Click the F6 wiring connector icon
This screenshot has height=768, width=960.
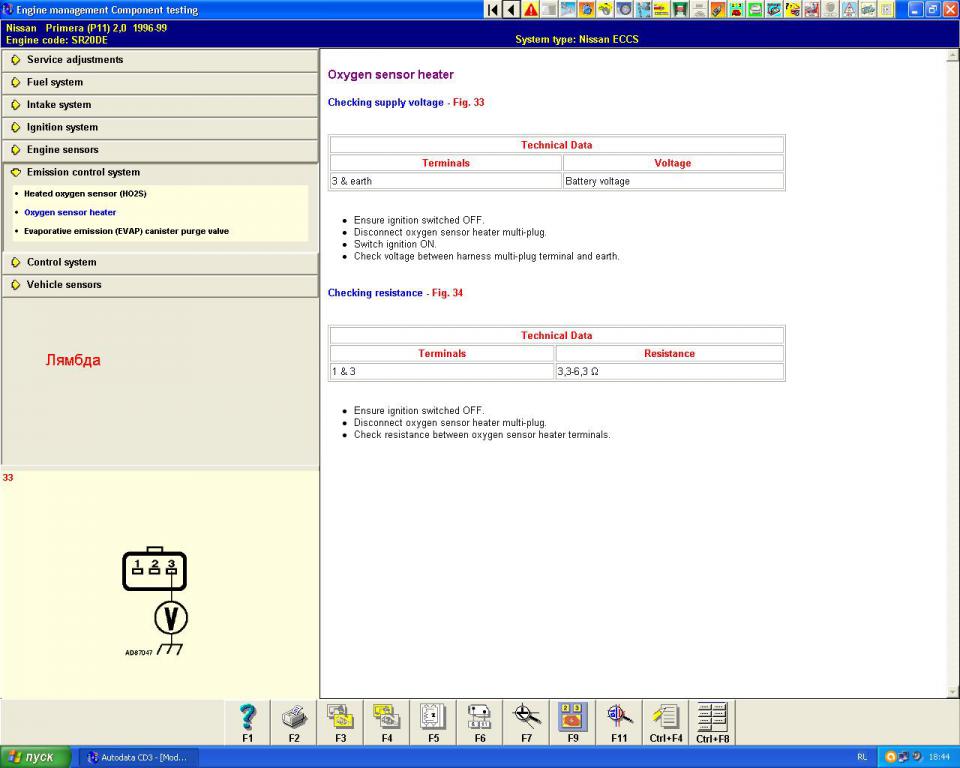[480, 723]
